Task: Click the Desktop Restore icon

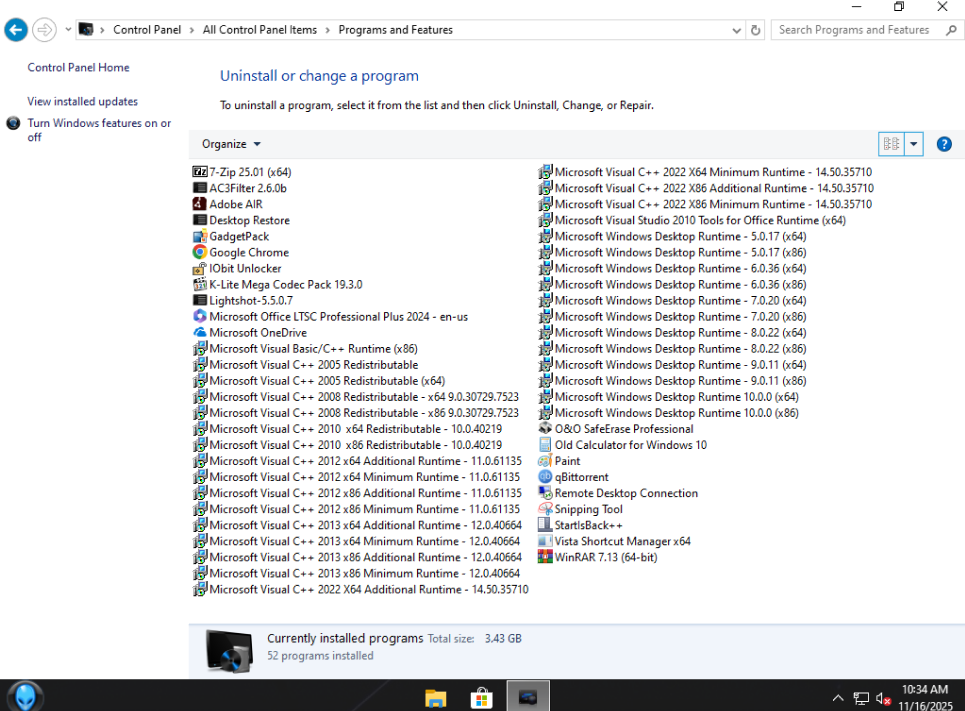Action: coord(199,220)
